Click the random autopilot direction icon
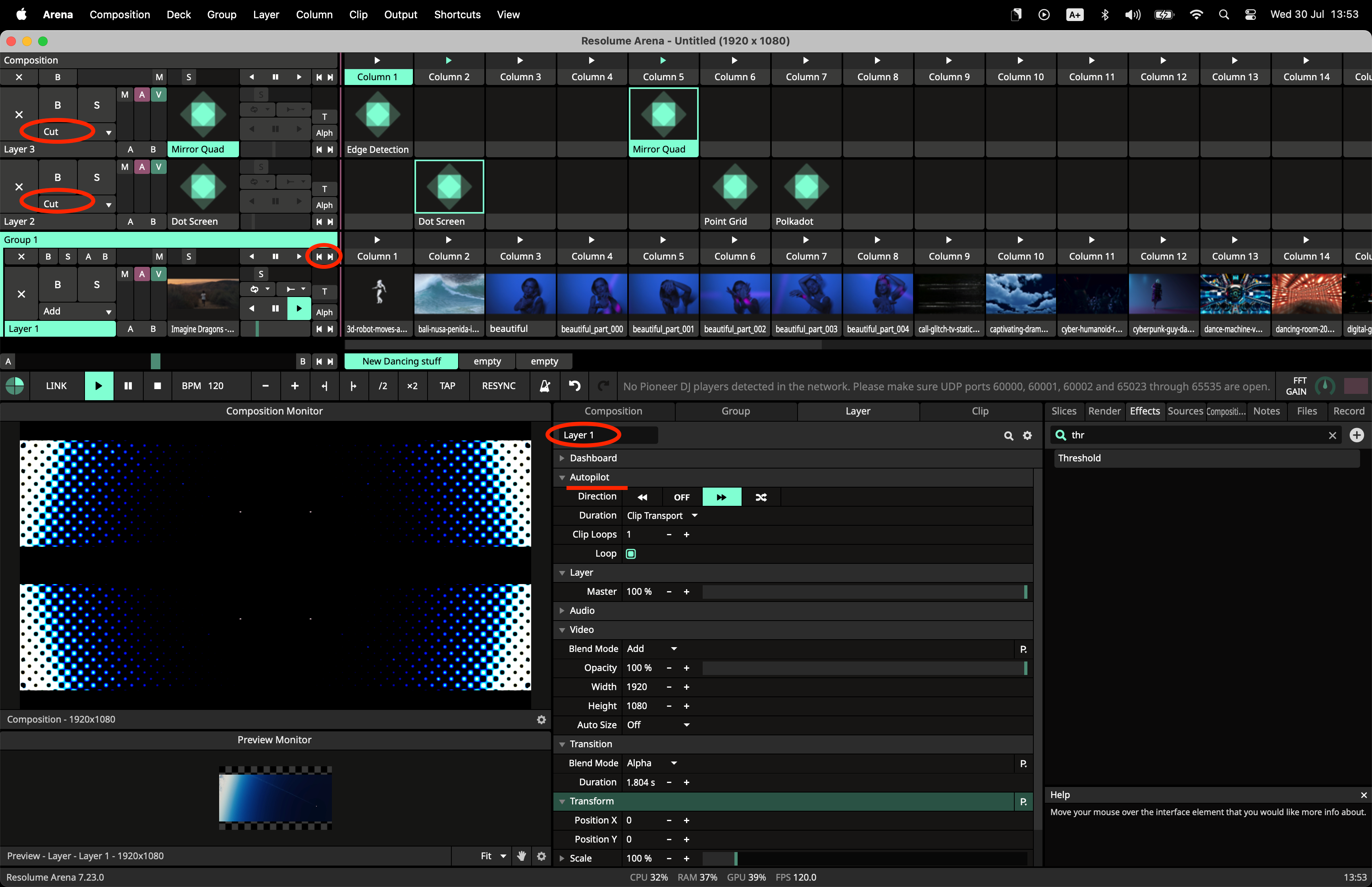This screenshot has width=1372, height=887. point(761,497)
